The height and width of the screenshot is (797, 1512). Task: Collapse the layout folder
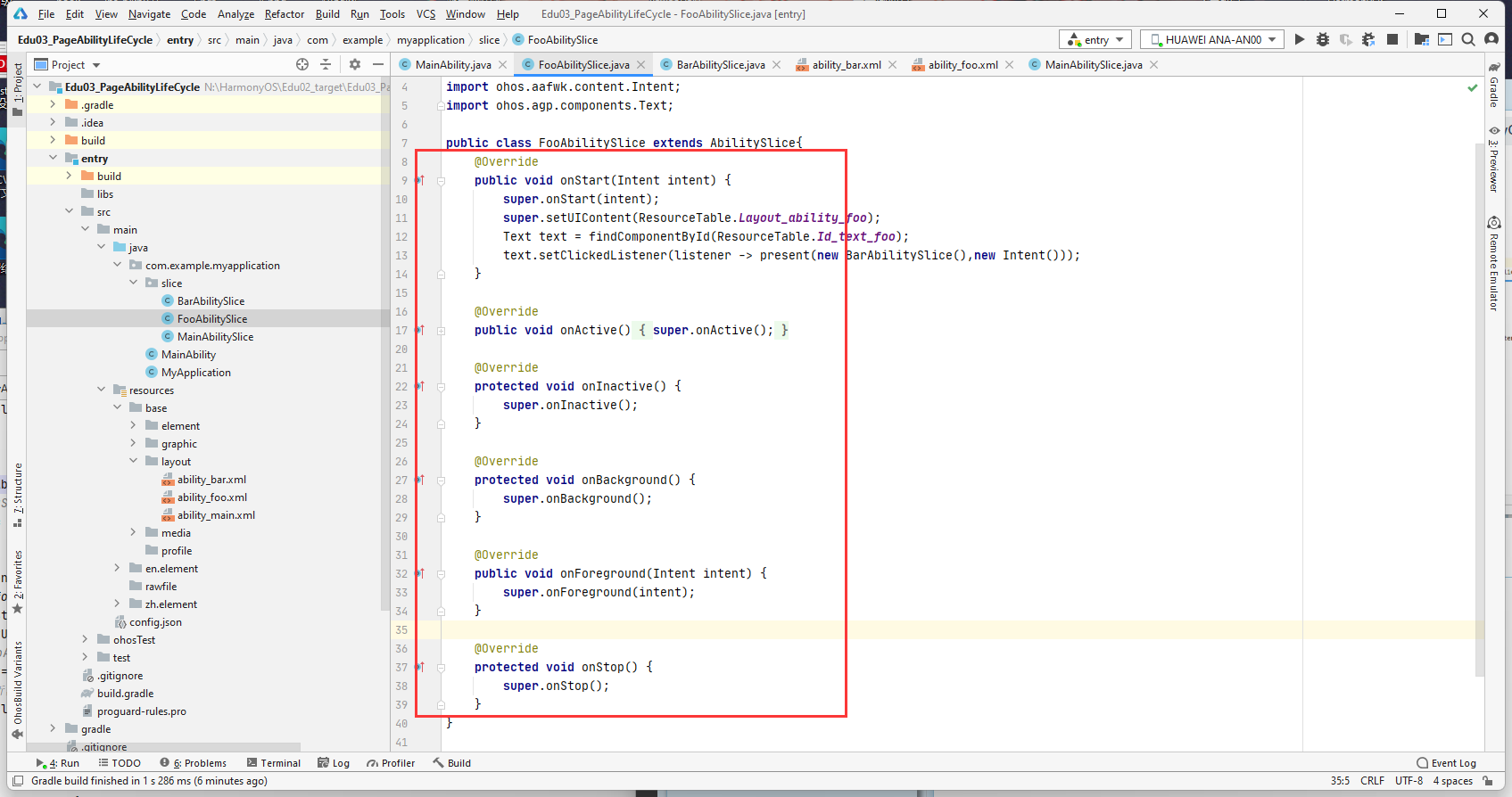[x=133, y=461]
